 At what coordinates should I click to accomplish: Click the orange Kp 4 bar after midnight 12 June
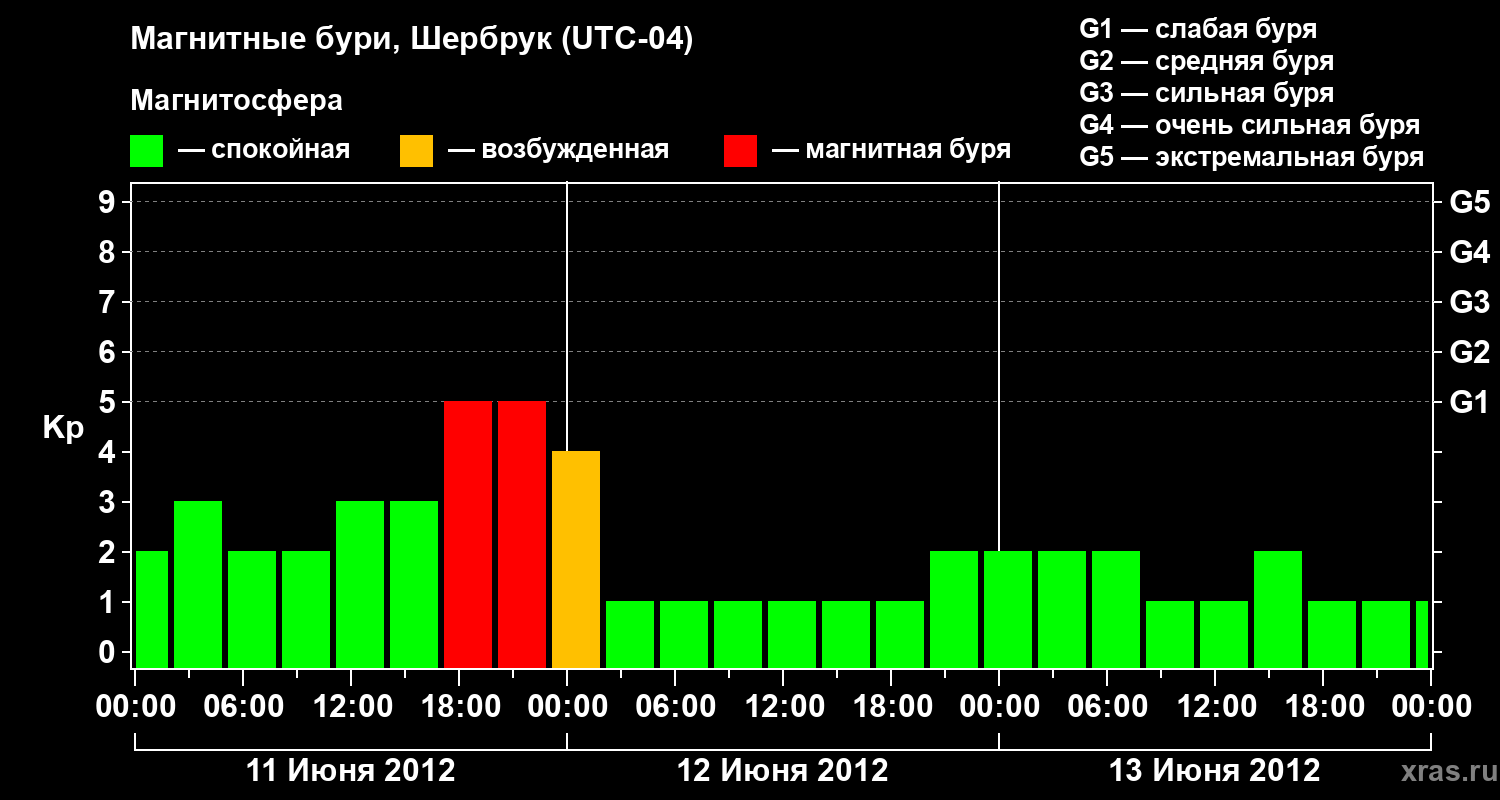click(576, 559)
